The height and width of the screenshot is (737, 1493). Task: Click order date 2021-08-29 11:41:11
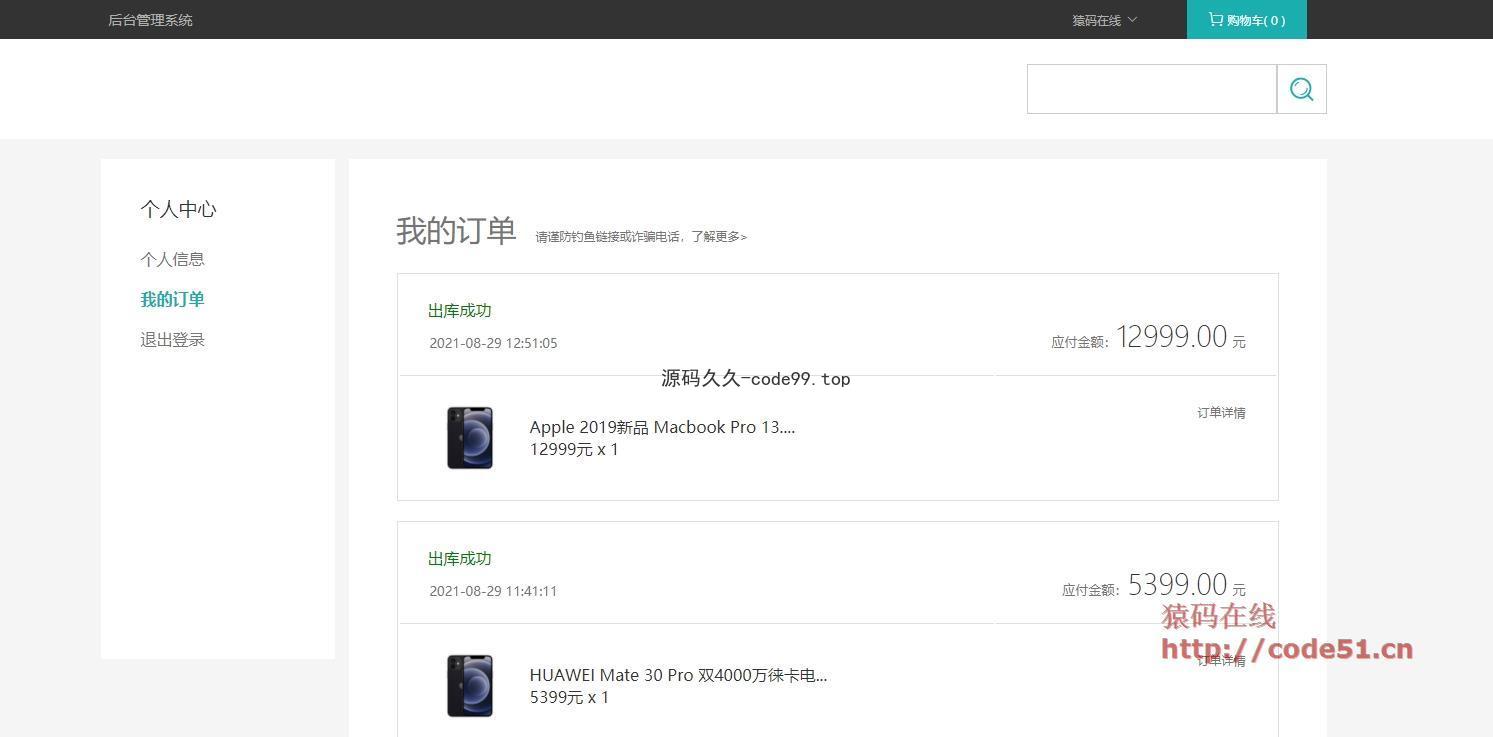tap(493, 591)
